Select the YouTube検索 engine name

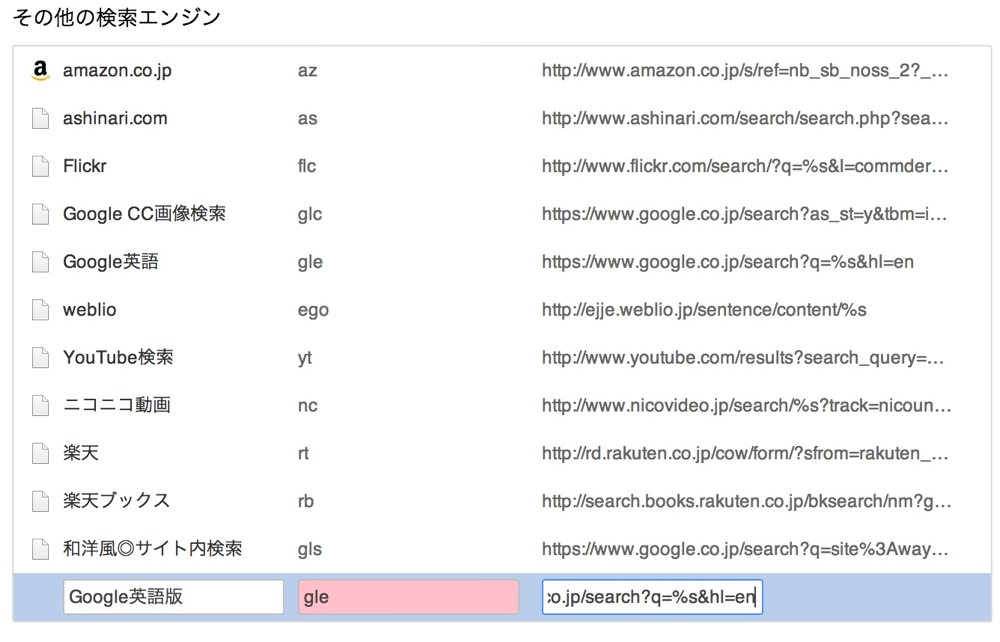tap(118, 357)
